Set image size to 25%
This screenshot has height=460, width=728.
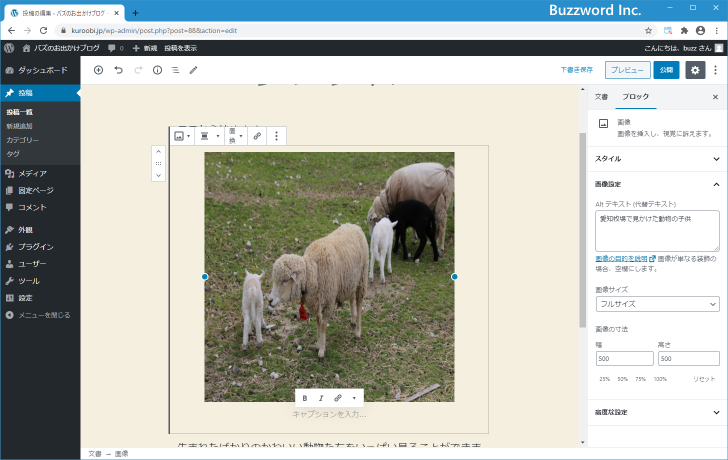(x=604, y=379)
